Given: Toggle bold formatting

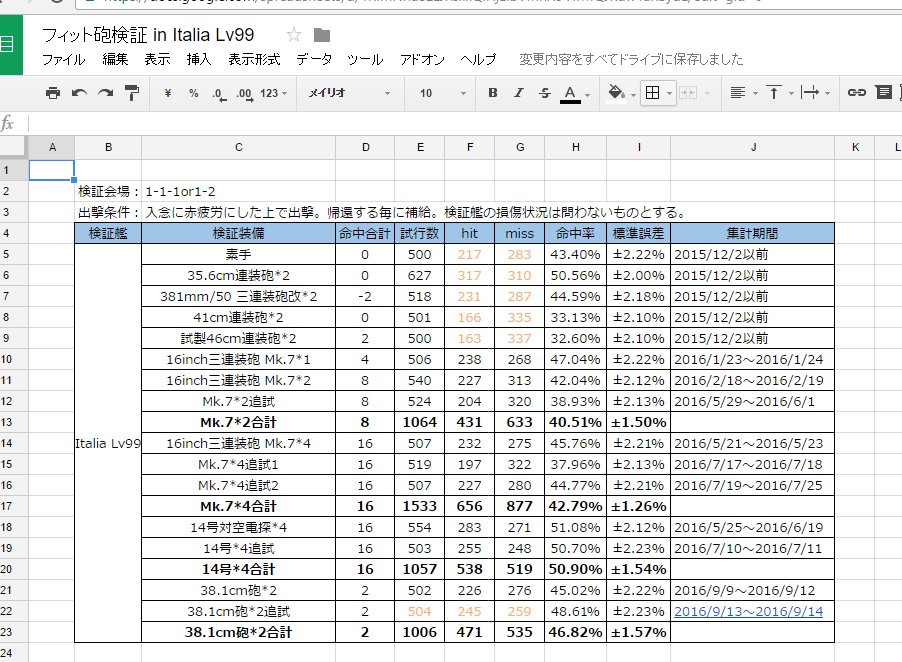Looking at the screenshot, I should [x=493, y=93].
